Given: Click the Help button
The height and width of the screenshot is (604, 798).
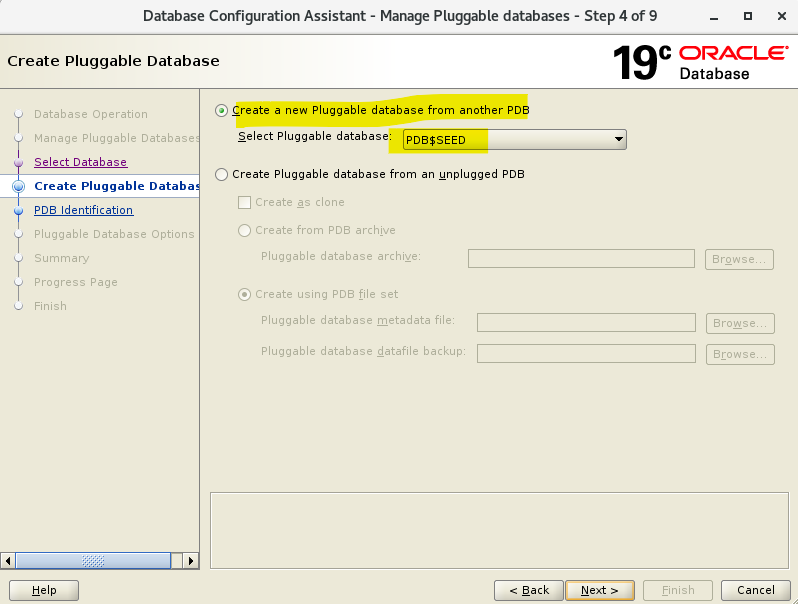Looking at the screenshot, I should coord(44,590).
